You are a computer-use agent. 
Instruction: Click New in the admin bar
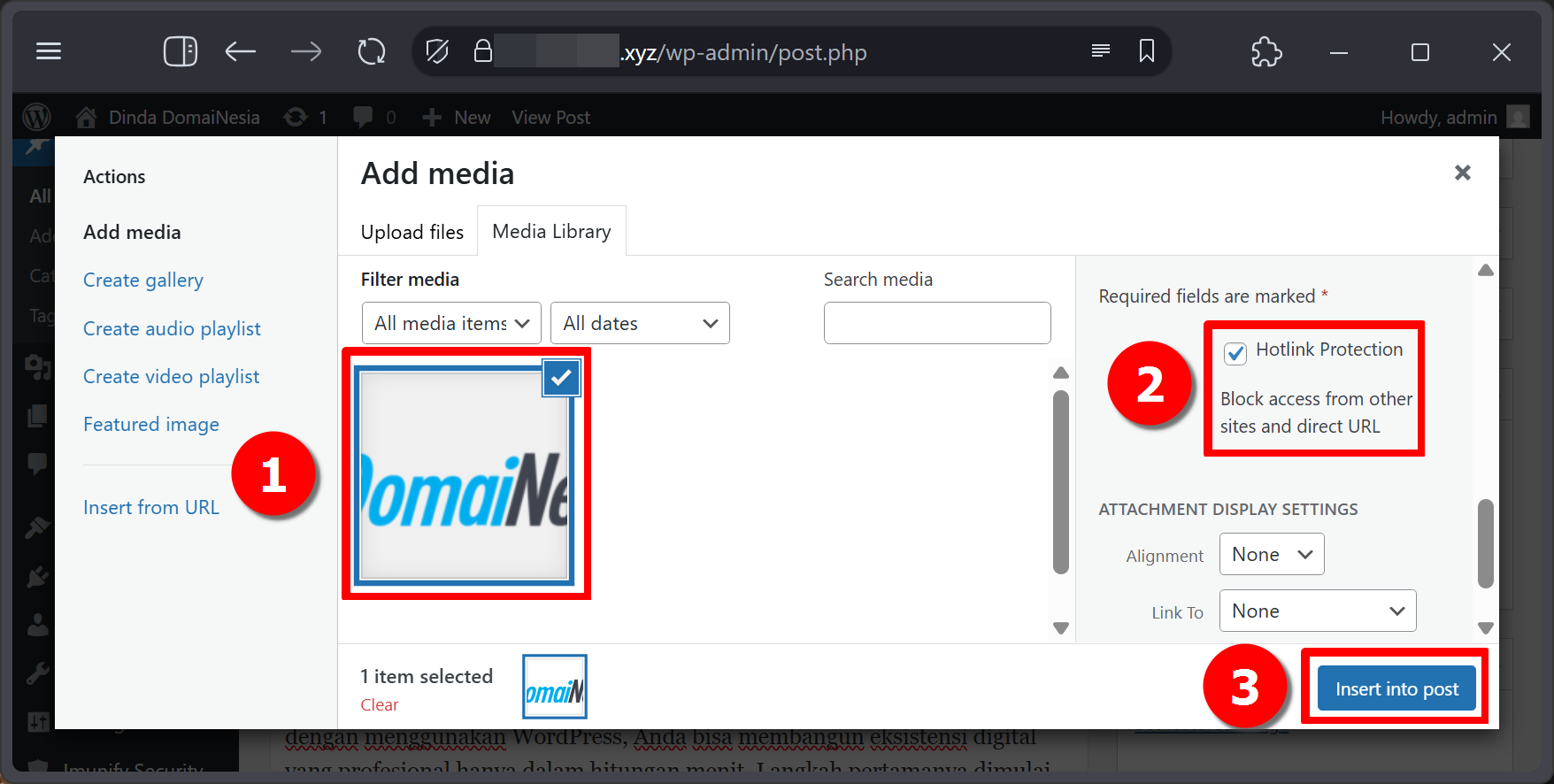[457, 117]
